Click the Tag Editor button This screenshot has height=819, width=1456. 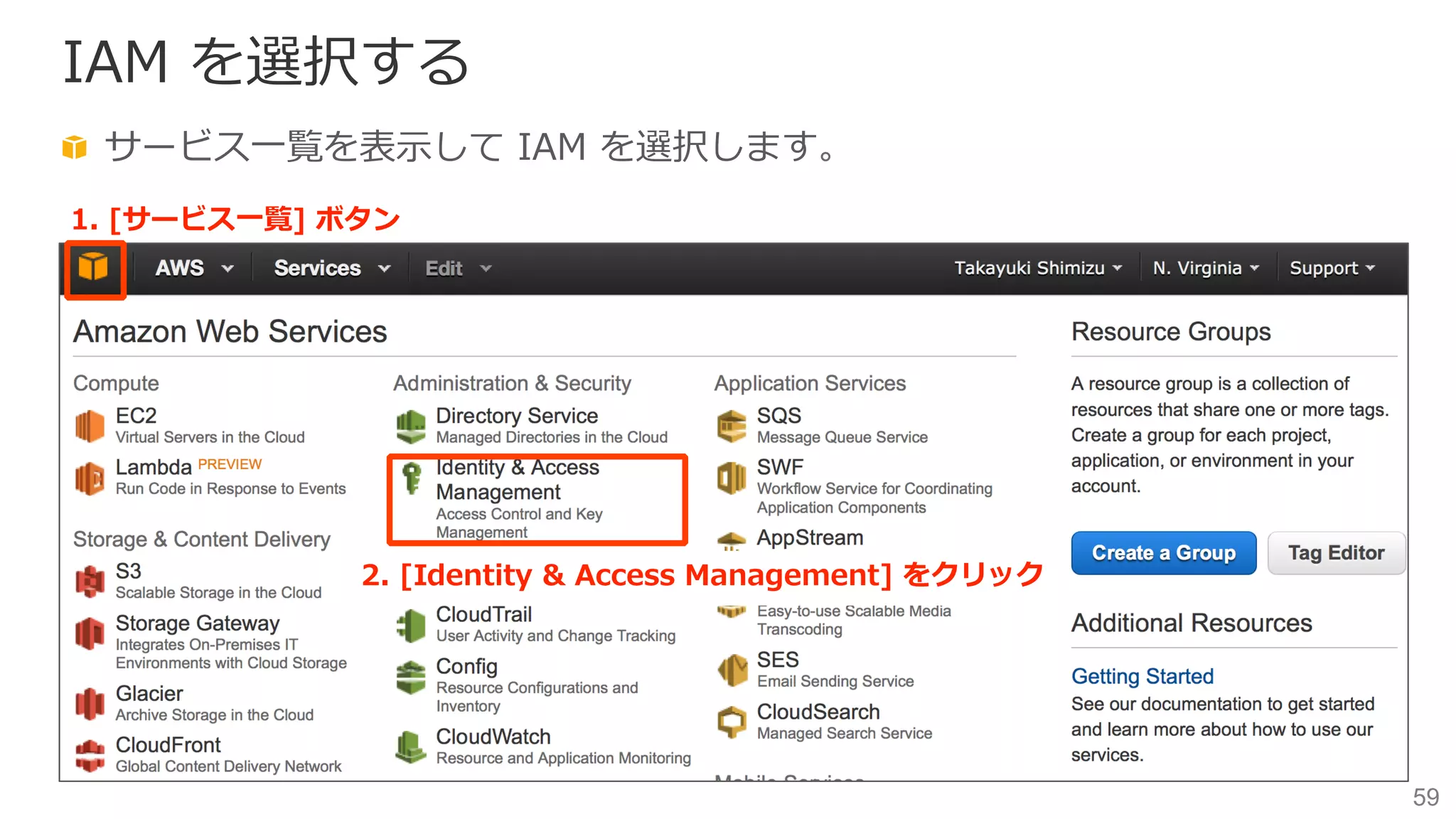1336,552
